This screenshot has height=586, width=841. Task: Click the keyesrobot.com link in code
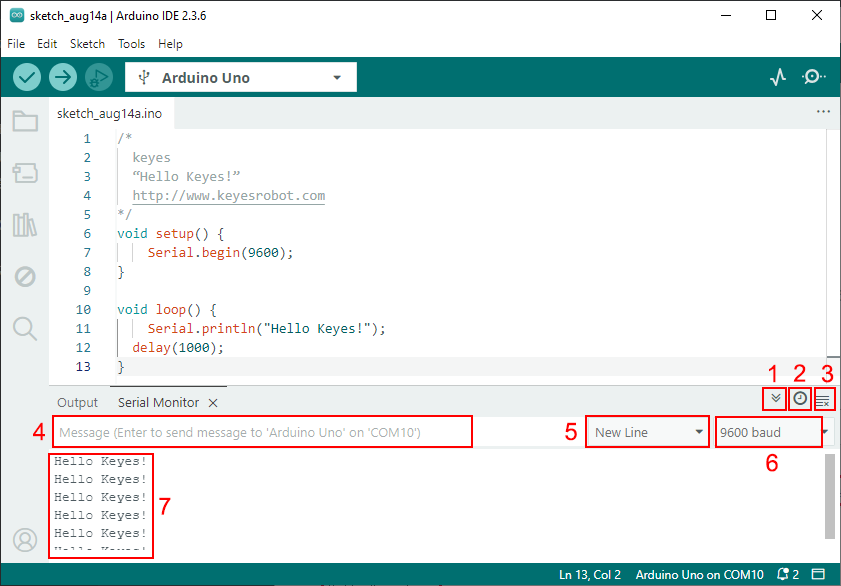pos(228,196)
